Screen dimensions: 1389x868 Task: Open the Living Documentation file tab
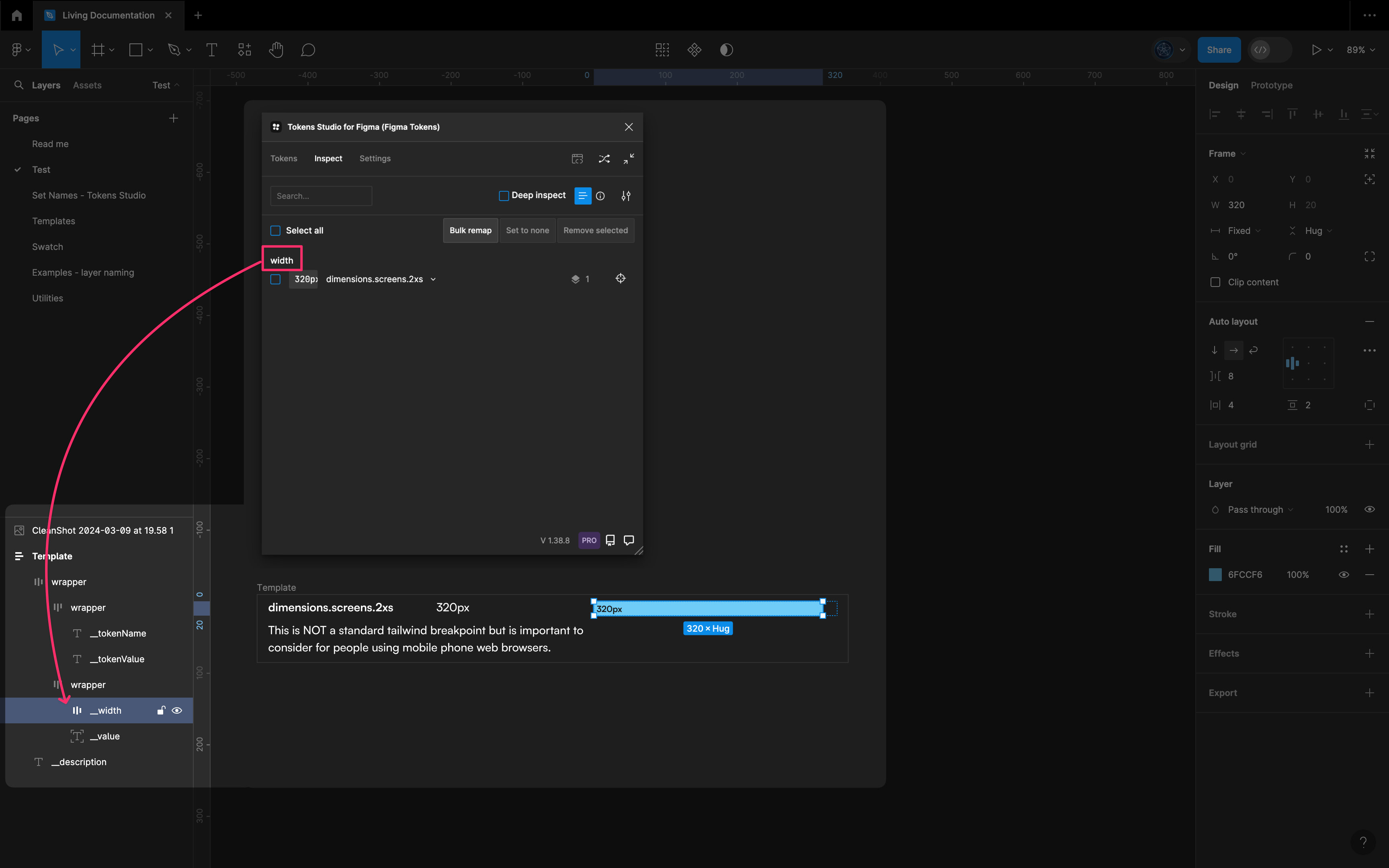[109, 16]
